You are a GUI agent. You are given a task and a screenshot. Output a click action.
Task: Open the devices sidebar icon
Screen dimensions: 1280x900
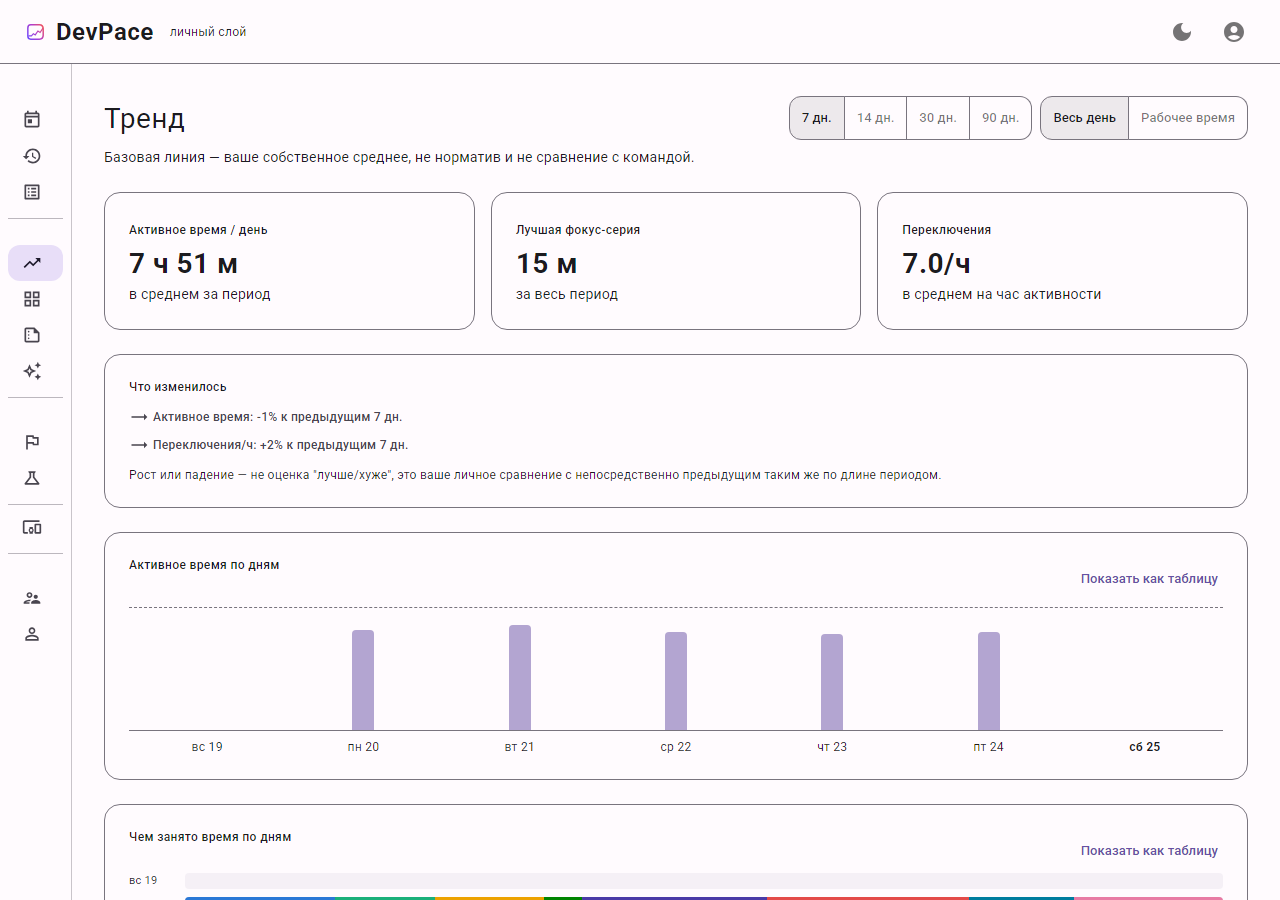(32, 527)
